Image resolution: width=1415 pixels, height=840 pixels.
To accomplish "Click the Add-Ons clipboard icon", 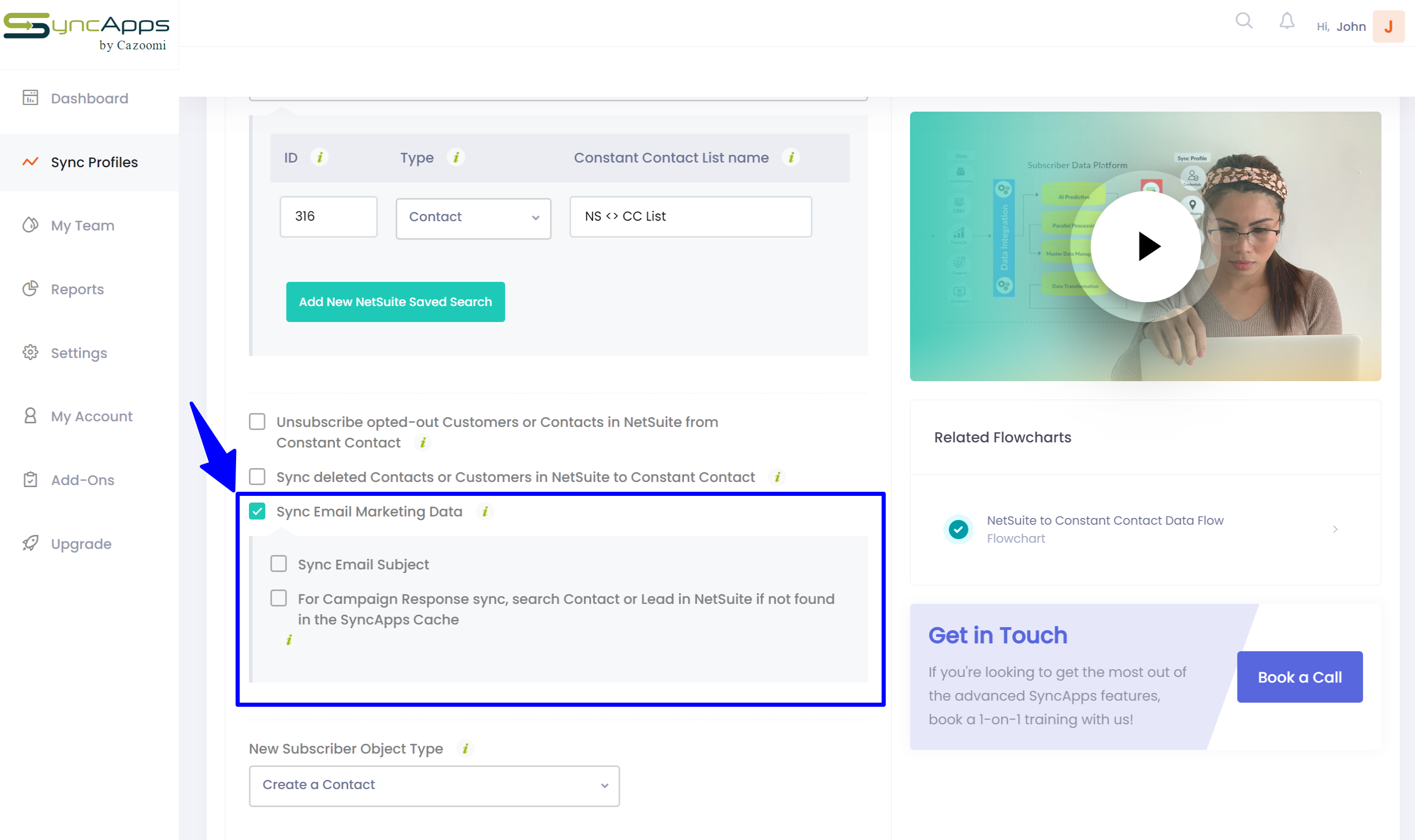I will pos(30,479).
